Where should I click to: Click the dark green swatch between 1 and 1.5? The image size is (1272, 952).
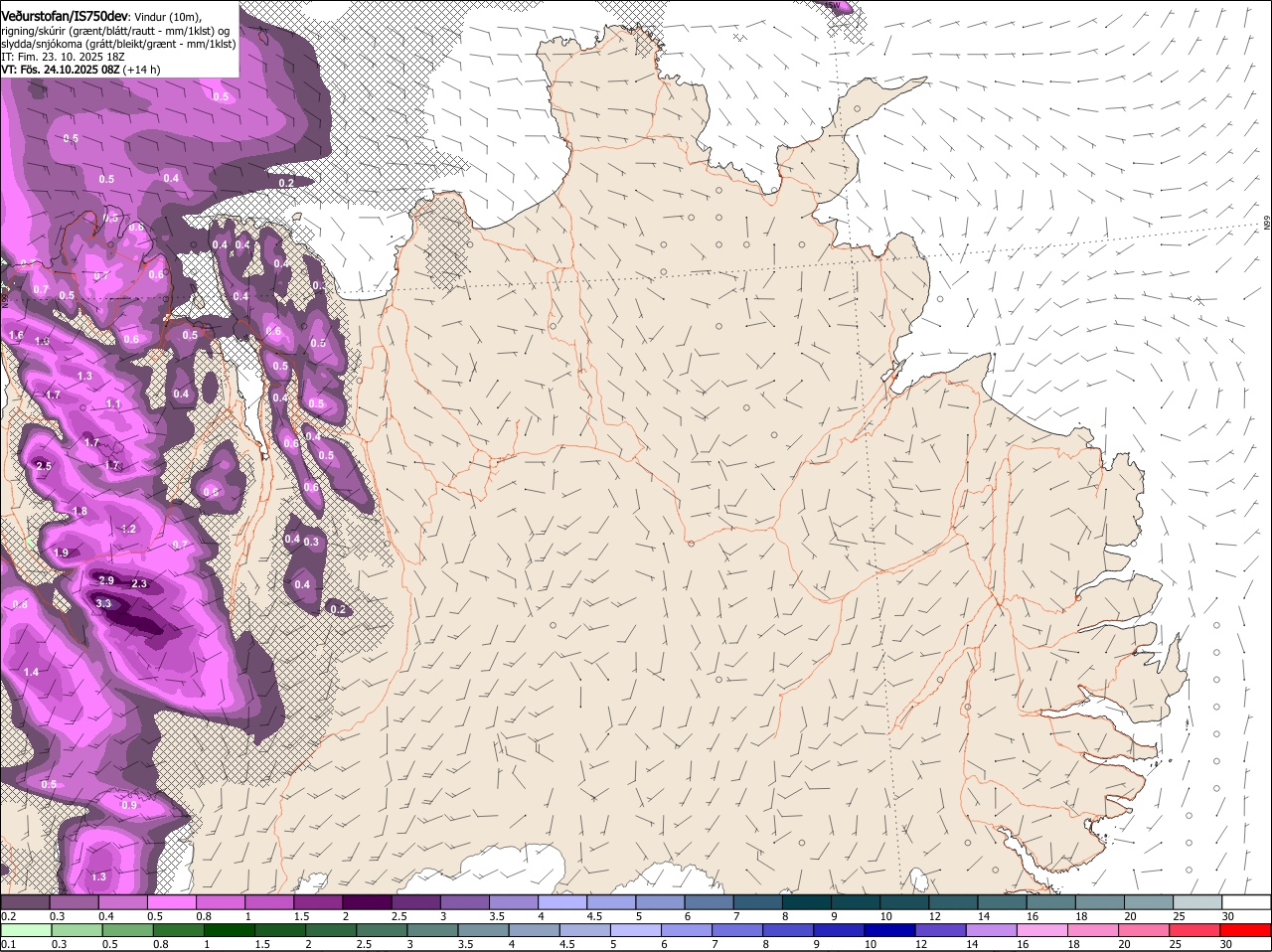coord(230,930)
